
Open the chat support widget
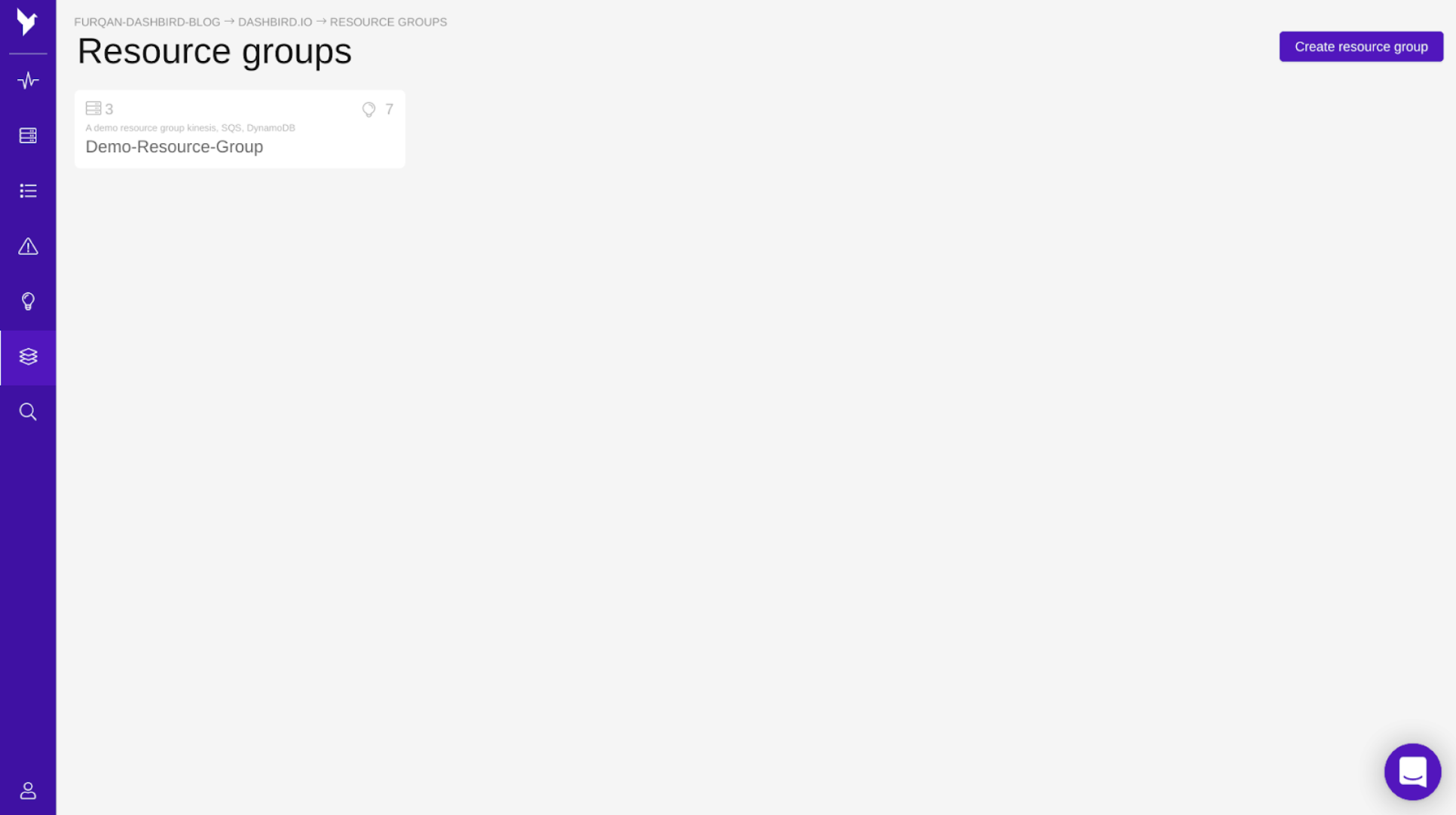tap(1413, 772)
